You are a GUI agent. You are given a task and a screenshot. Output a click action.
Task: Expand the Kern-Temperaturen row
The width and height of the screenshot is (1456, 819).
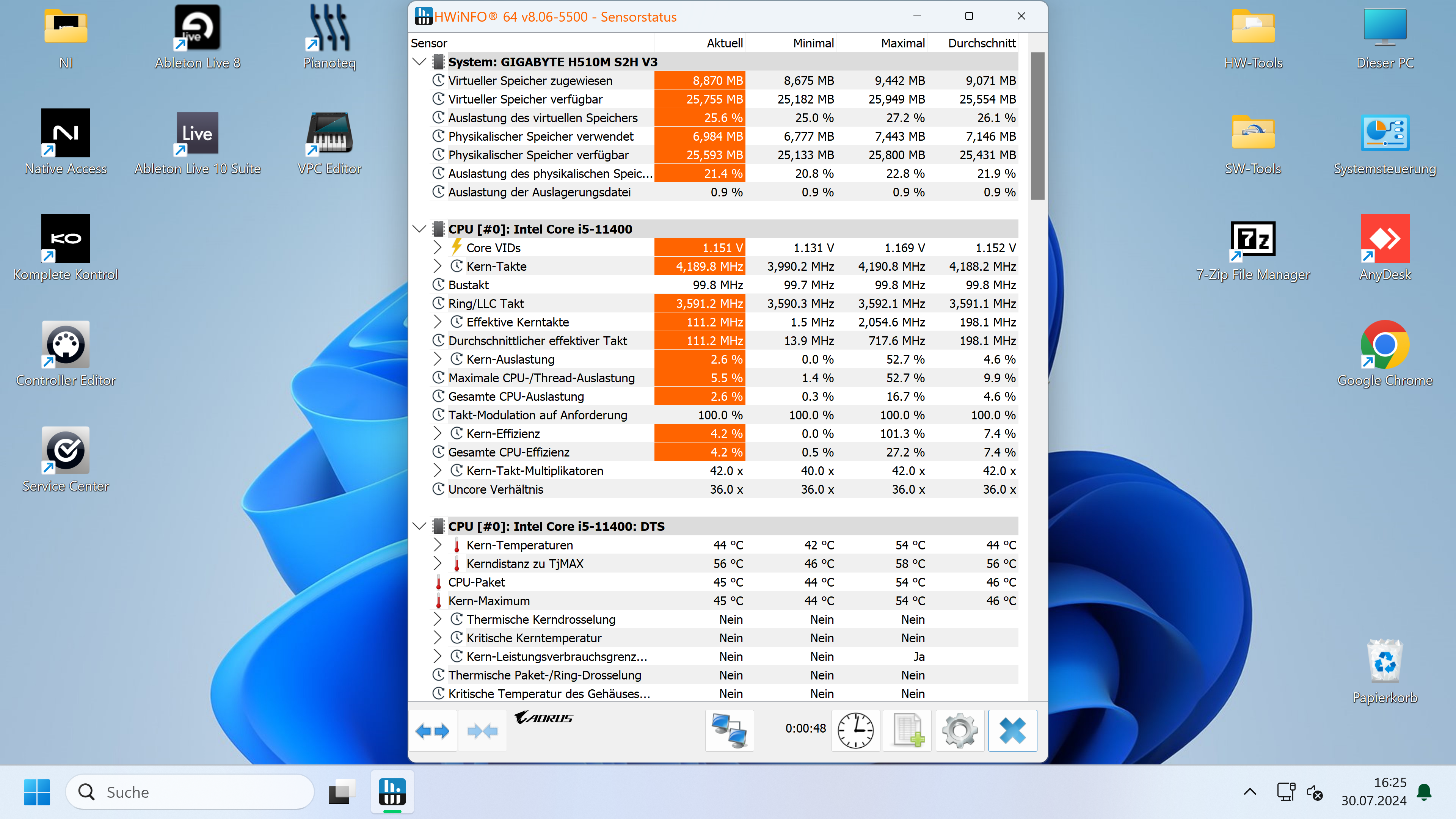point(437,545)
